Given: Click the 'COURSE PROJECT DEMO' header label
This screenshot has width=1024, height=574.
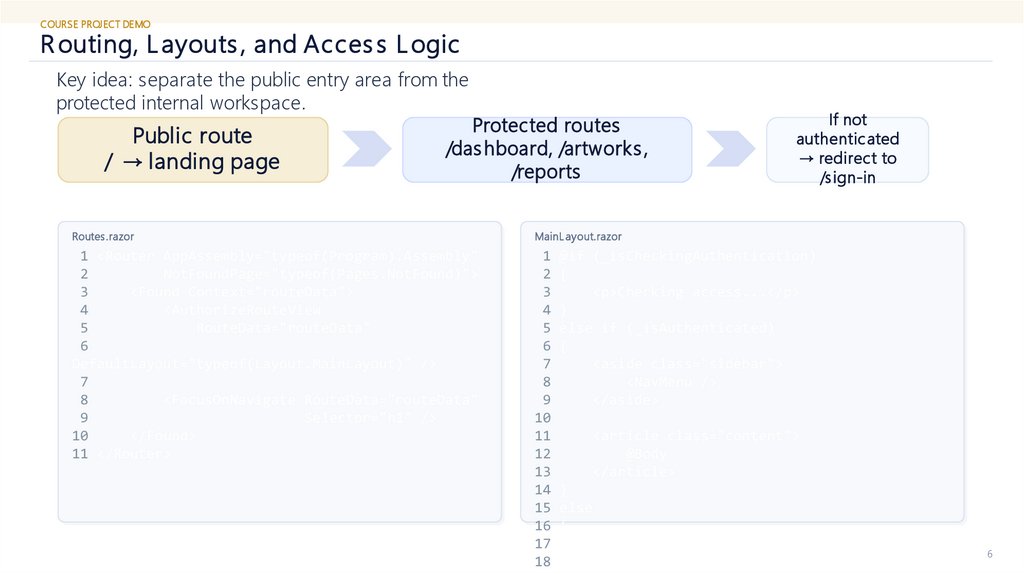Looking at the screenshot, I should click(96, 23).
